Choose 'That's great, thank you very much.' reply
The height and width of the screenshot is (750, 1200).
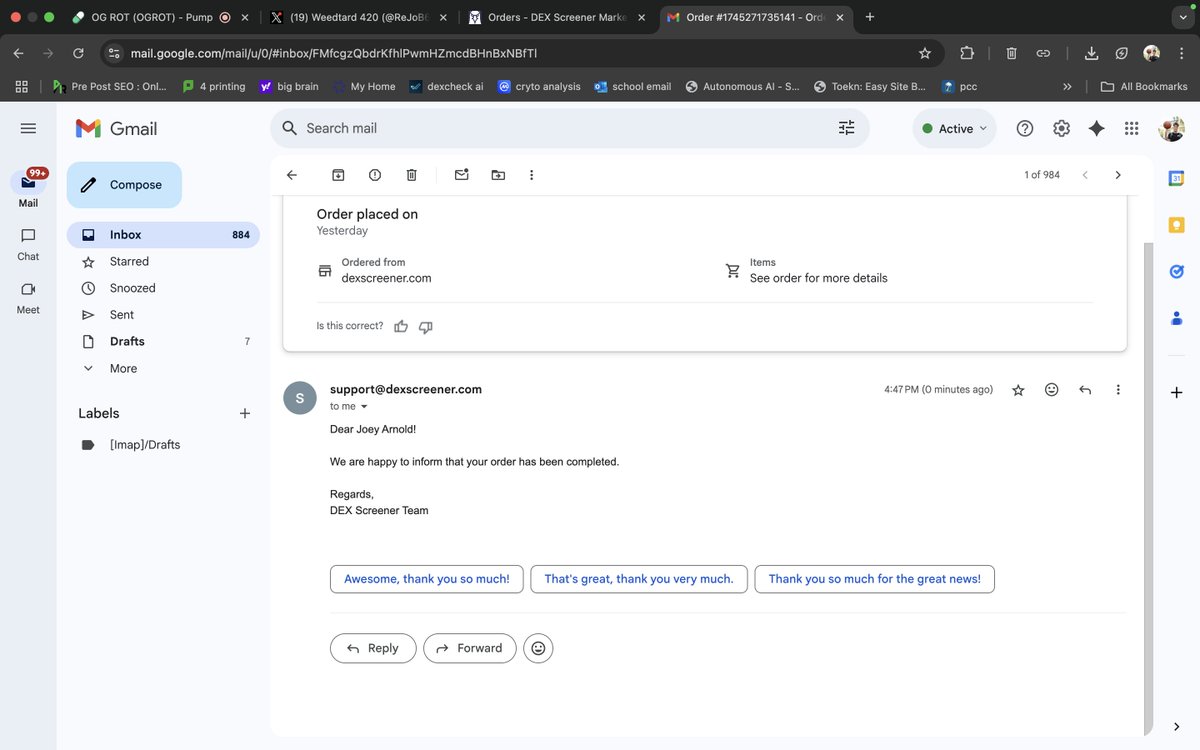[639, 579]
